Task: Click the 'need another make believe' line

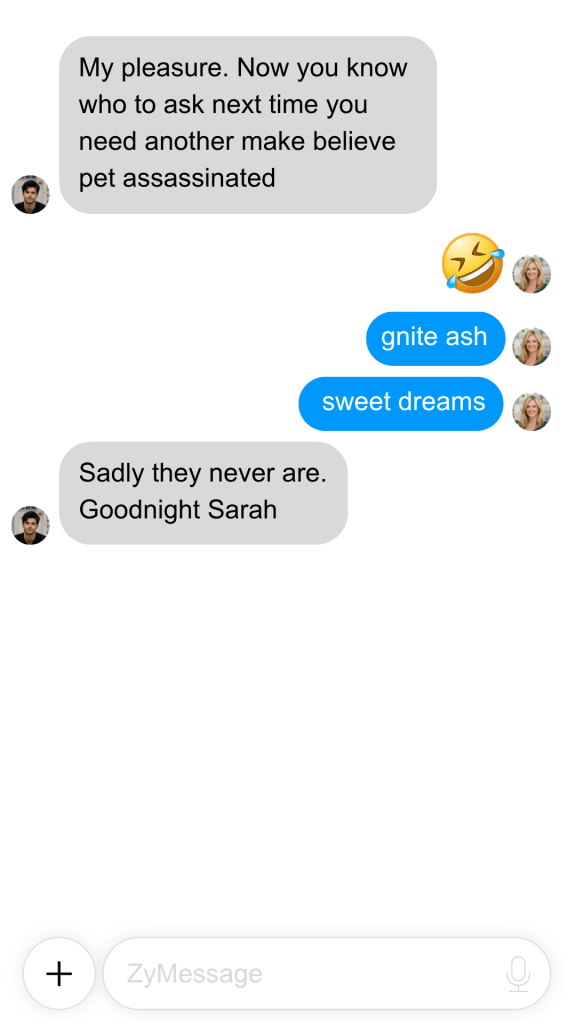Action: point(237,141)
